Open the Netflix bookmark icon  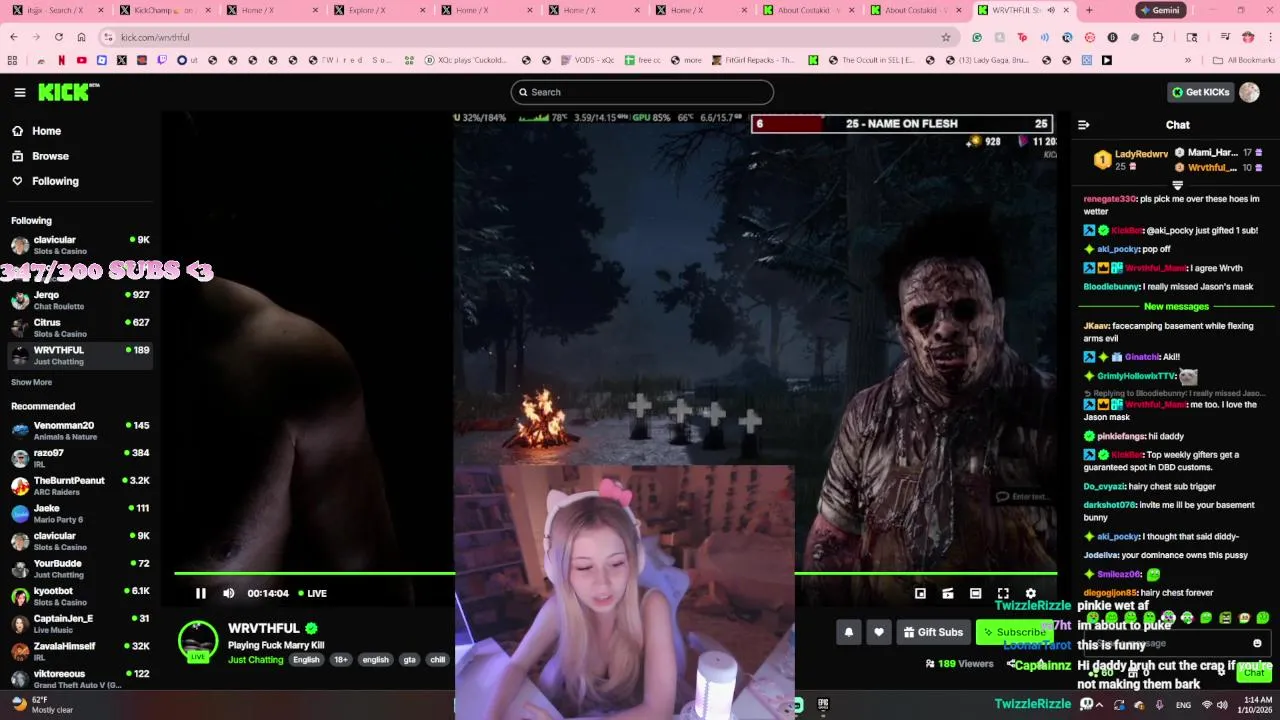[61, 60]
